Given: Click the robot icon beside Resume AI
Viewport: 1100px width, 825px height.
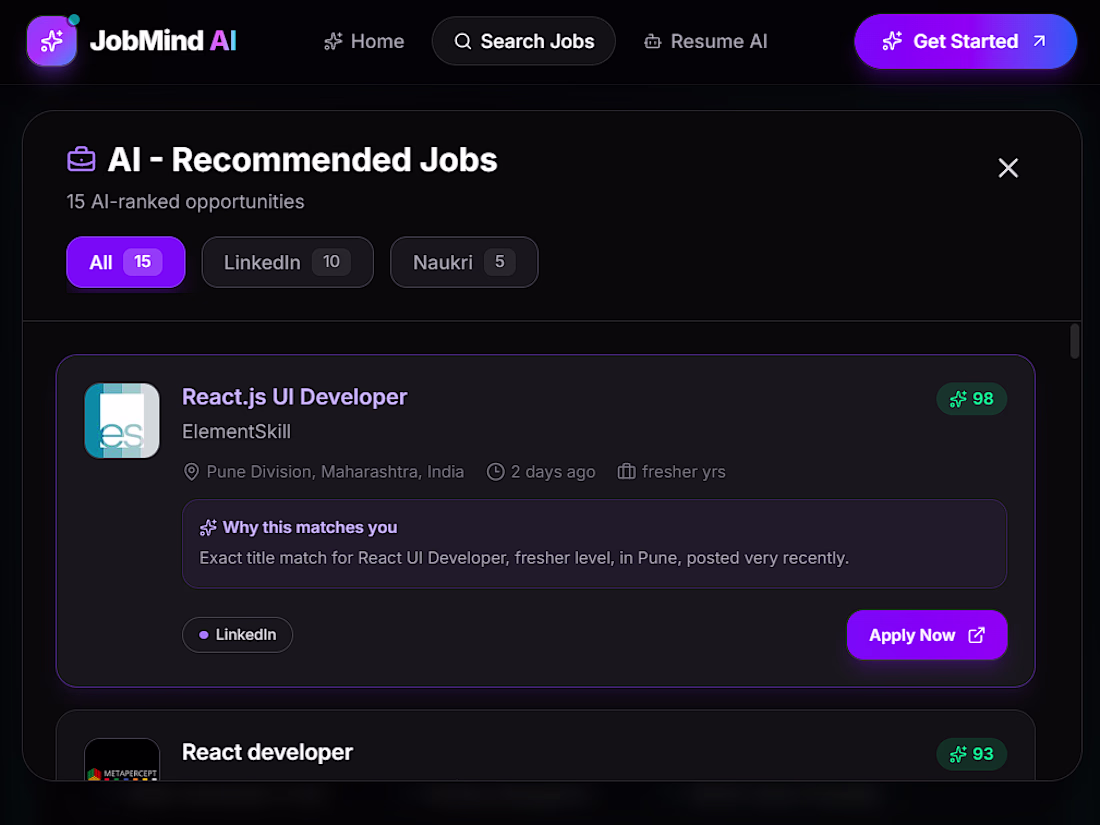Looking at the screenshot, I should pos(652,41).
